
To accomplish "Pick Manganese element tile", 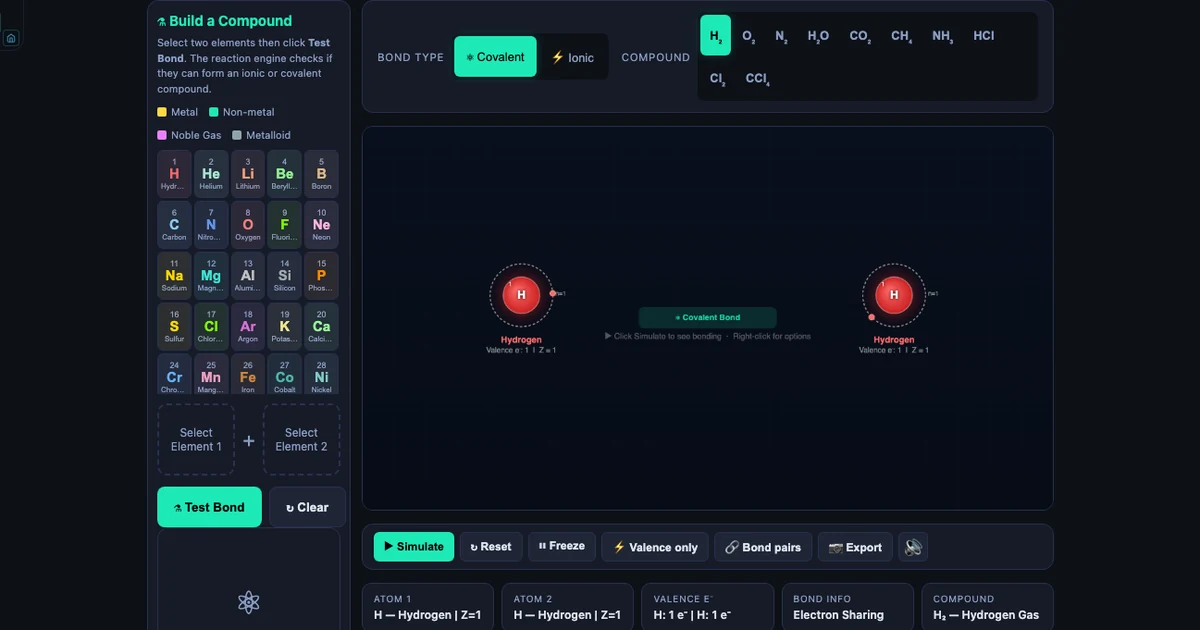I will [211, 375].
